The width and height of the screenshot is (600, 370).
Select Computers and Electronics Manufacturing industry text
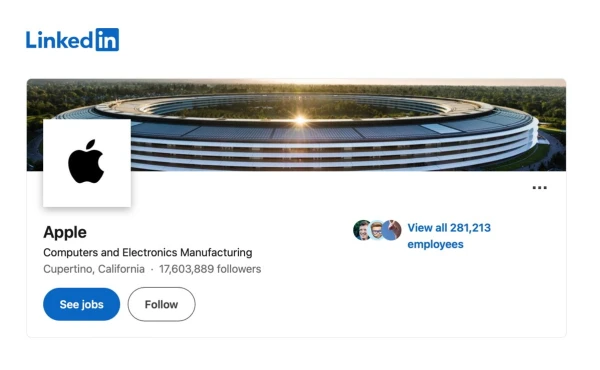[x=148, y=253]
